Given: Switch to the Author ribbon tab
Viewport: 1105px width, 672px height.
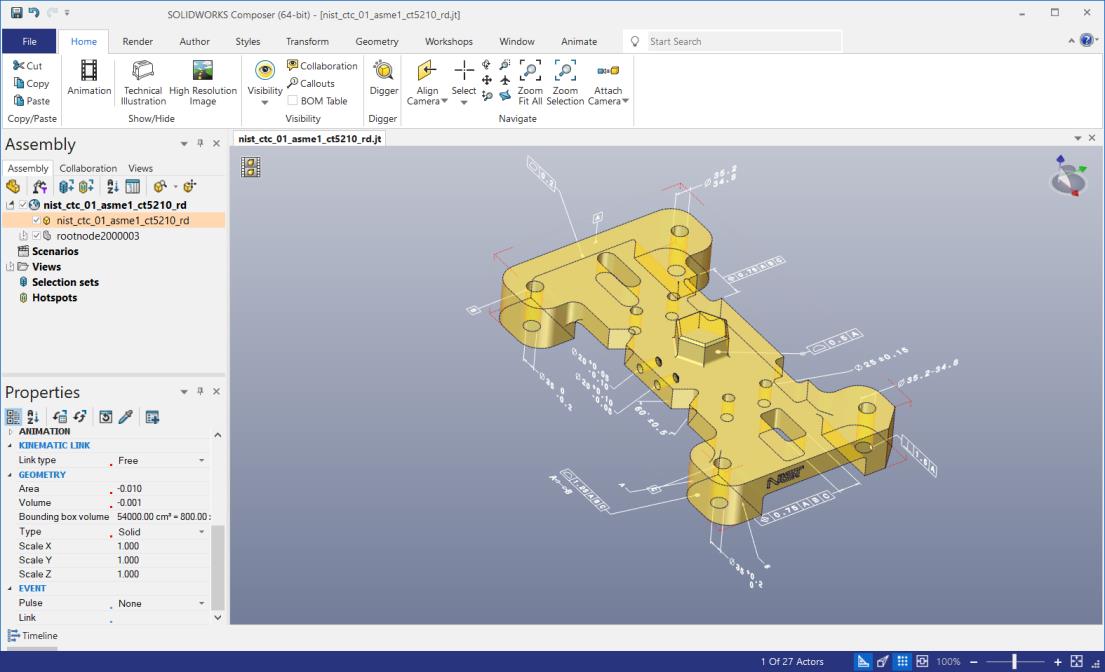Looking at the screenshot, I should 195,42.
